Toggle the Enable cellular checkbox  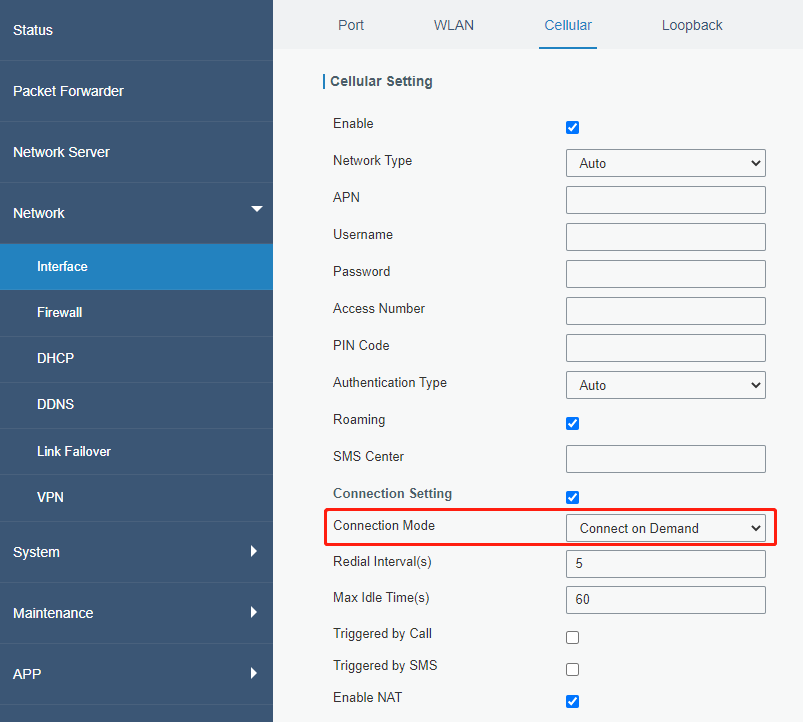coord(572,127)
